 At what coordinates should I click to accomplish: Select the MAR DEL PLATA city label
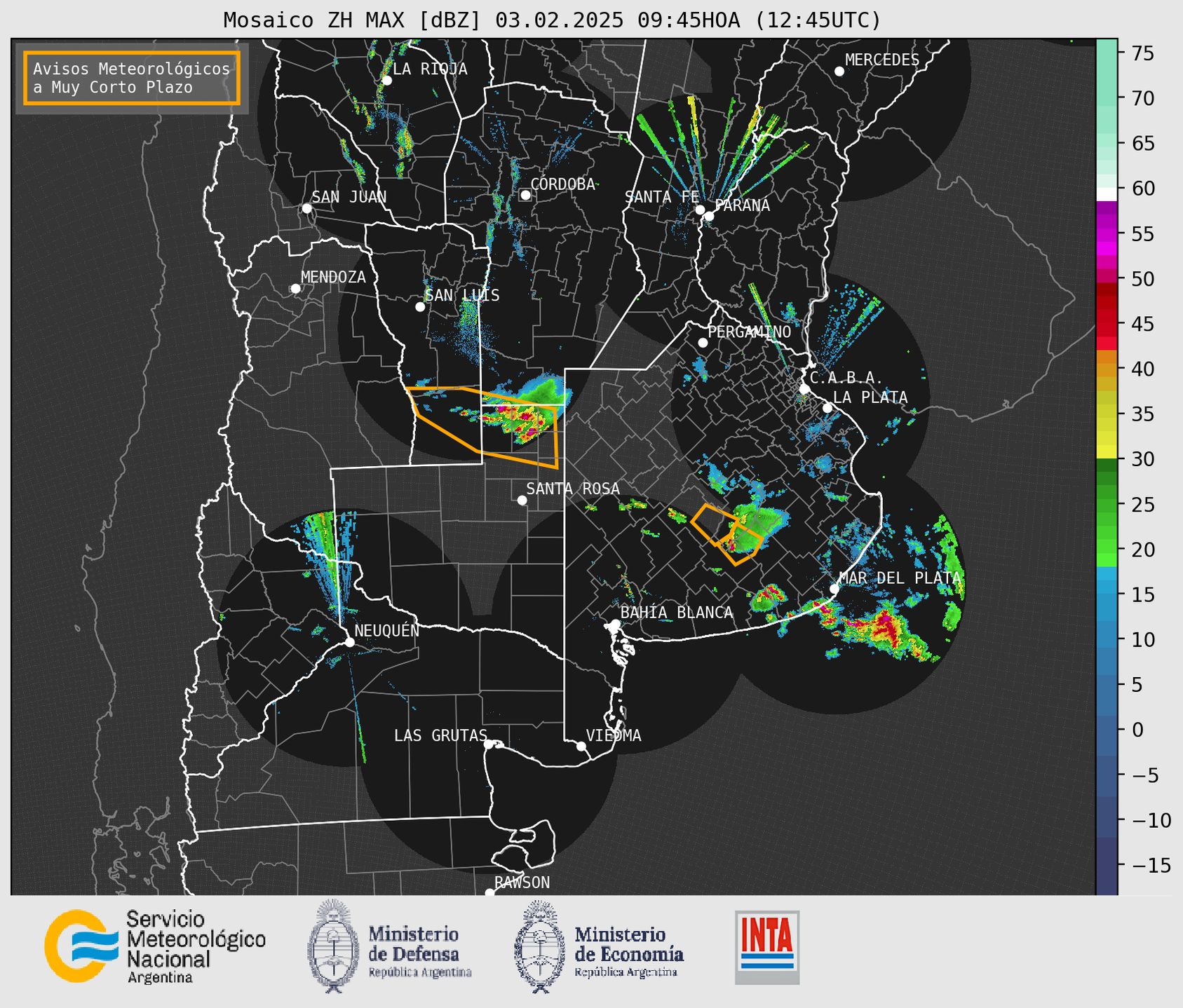tap(900, 578)
